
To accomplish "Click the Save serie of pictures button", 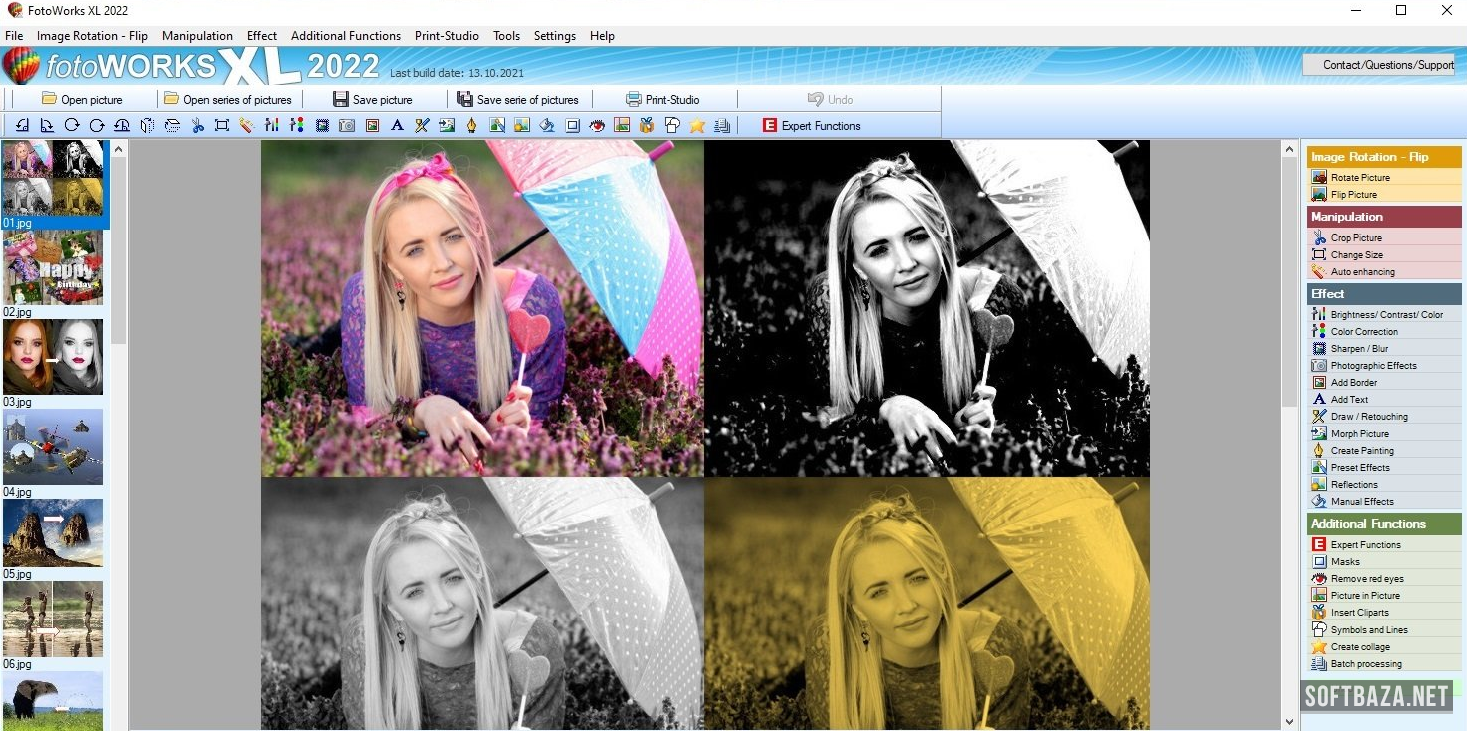I will (518, 100).
